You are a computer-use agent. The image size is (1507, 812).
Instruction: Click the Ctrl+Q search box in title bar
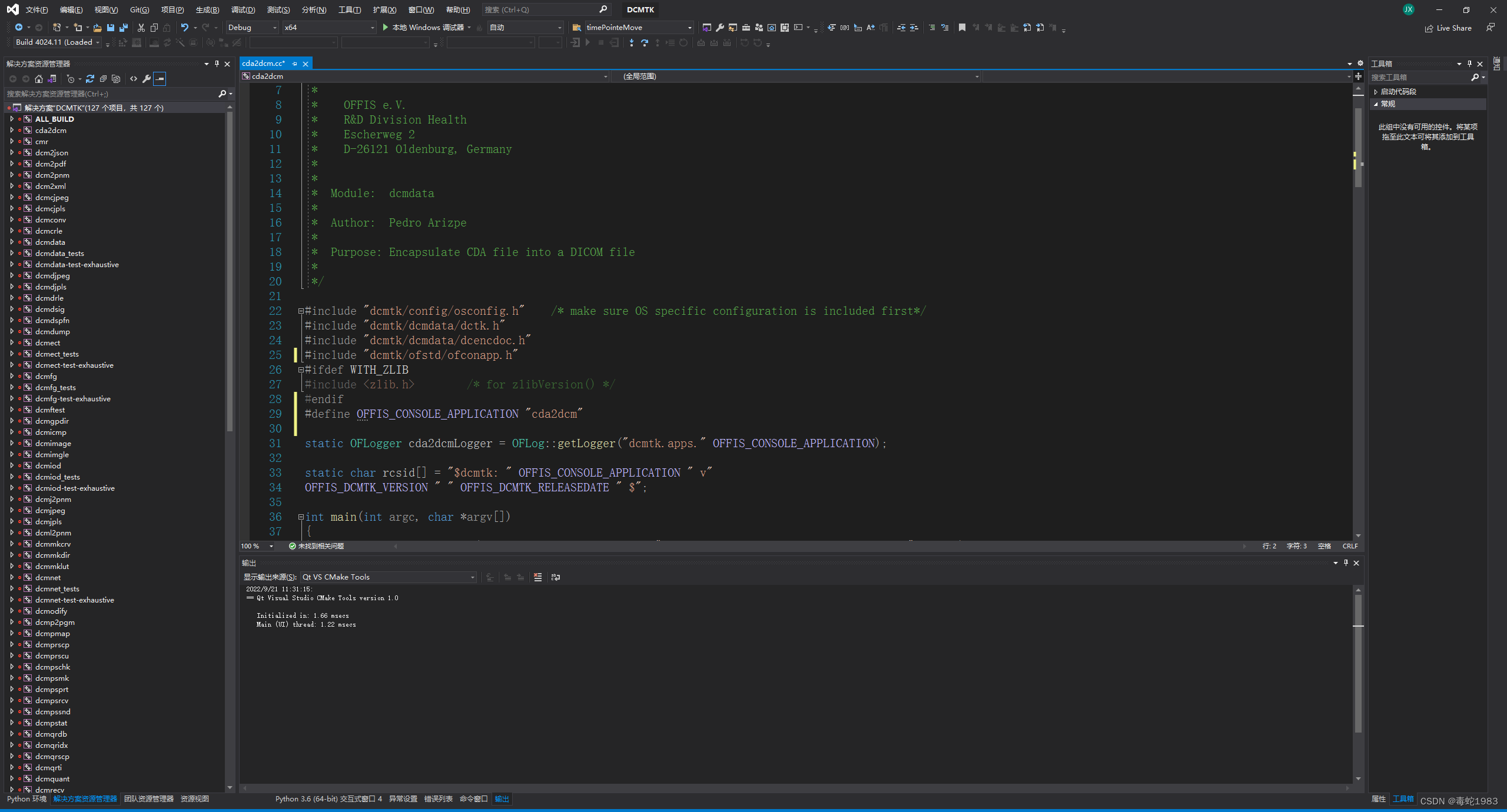click(542, 10)
